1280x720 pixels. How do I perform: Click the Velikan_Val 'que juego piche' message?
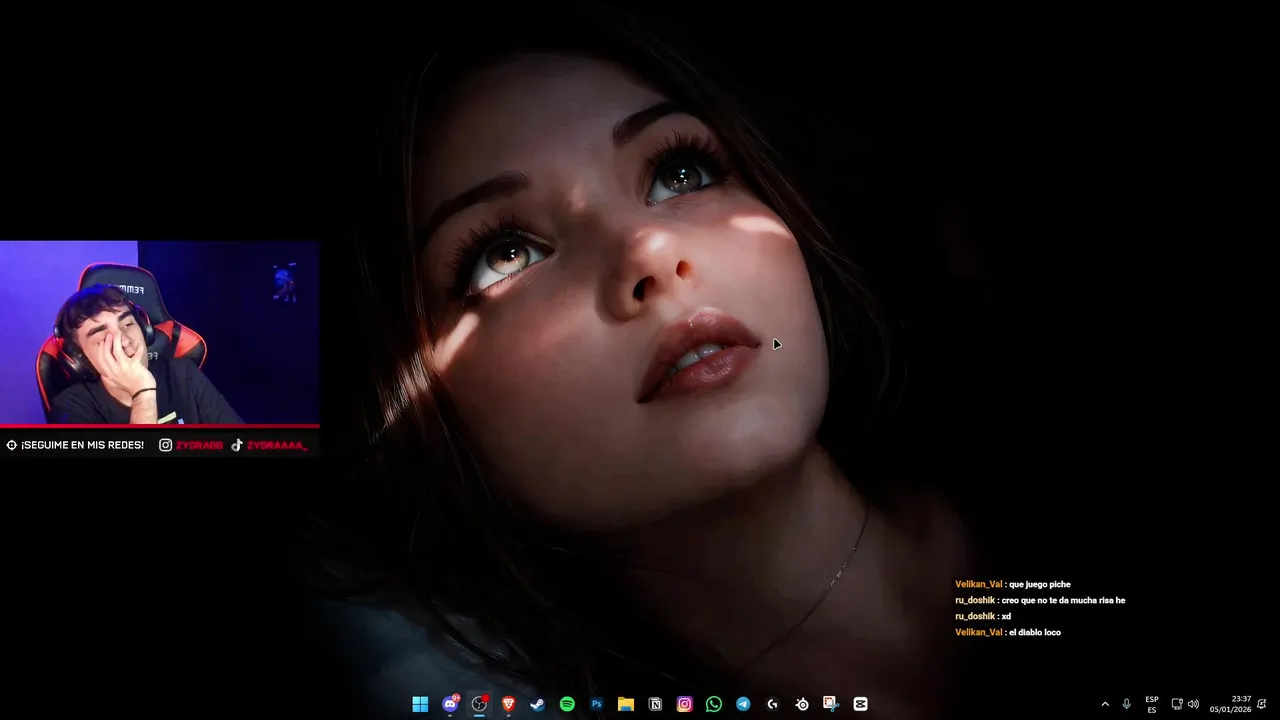(1012, 584)
